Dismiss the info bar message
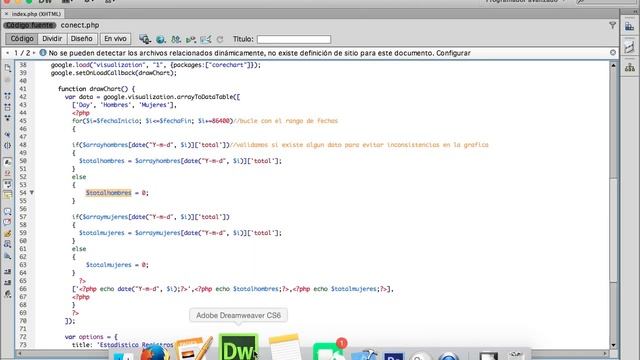 613,53
